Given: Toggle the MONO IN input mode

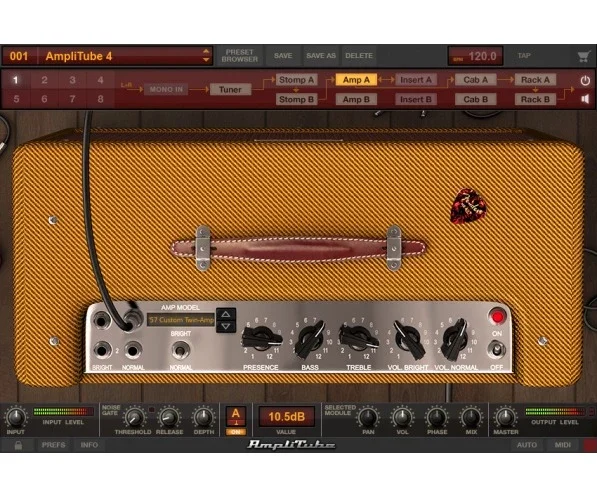Looking at the screenshot, I should pyautogui.click(x=166, y=89).
